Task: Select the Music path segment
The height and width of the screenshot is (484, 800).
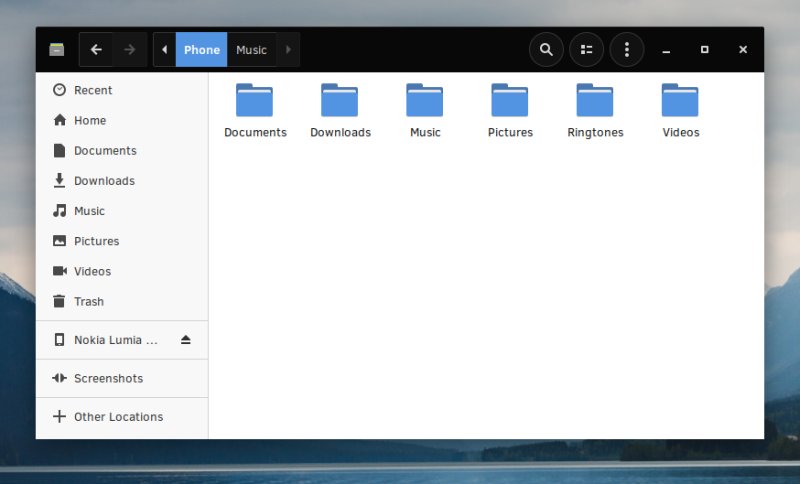Action: [251, 50]
